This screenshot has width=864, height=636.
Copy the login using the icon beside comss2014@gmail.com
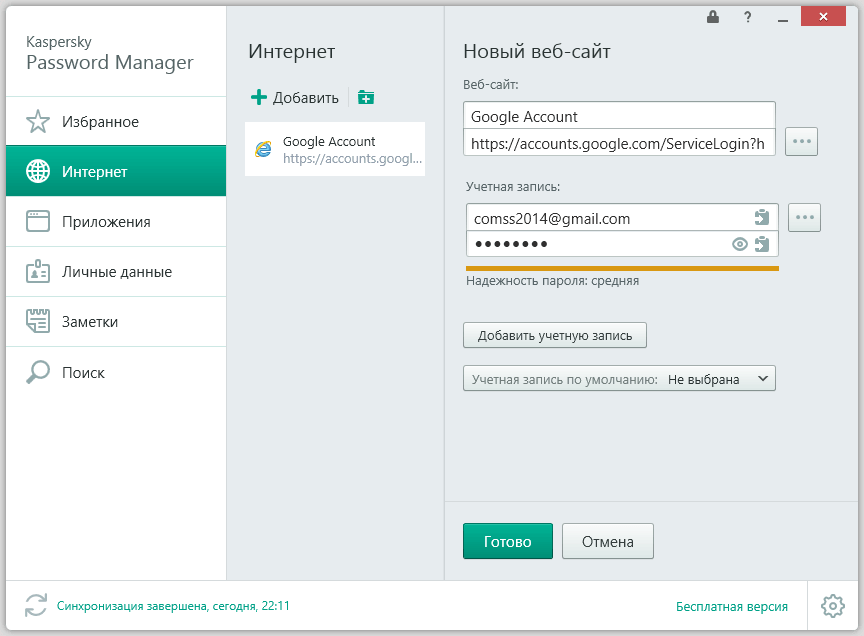(762, 217)
